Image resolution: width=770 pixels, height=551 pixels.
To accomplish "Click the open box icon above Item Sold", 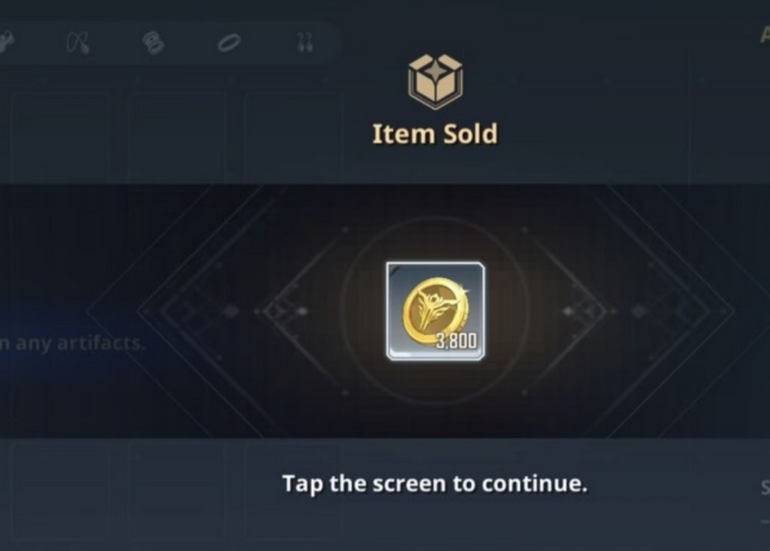I will (435, 82).
